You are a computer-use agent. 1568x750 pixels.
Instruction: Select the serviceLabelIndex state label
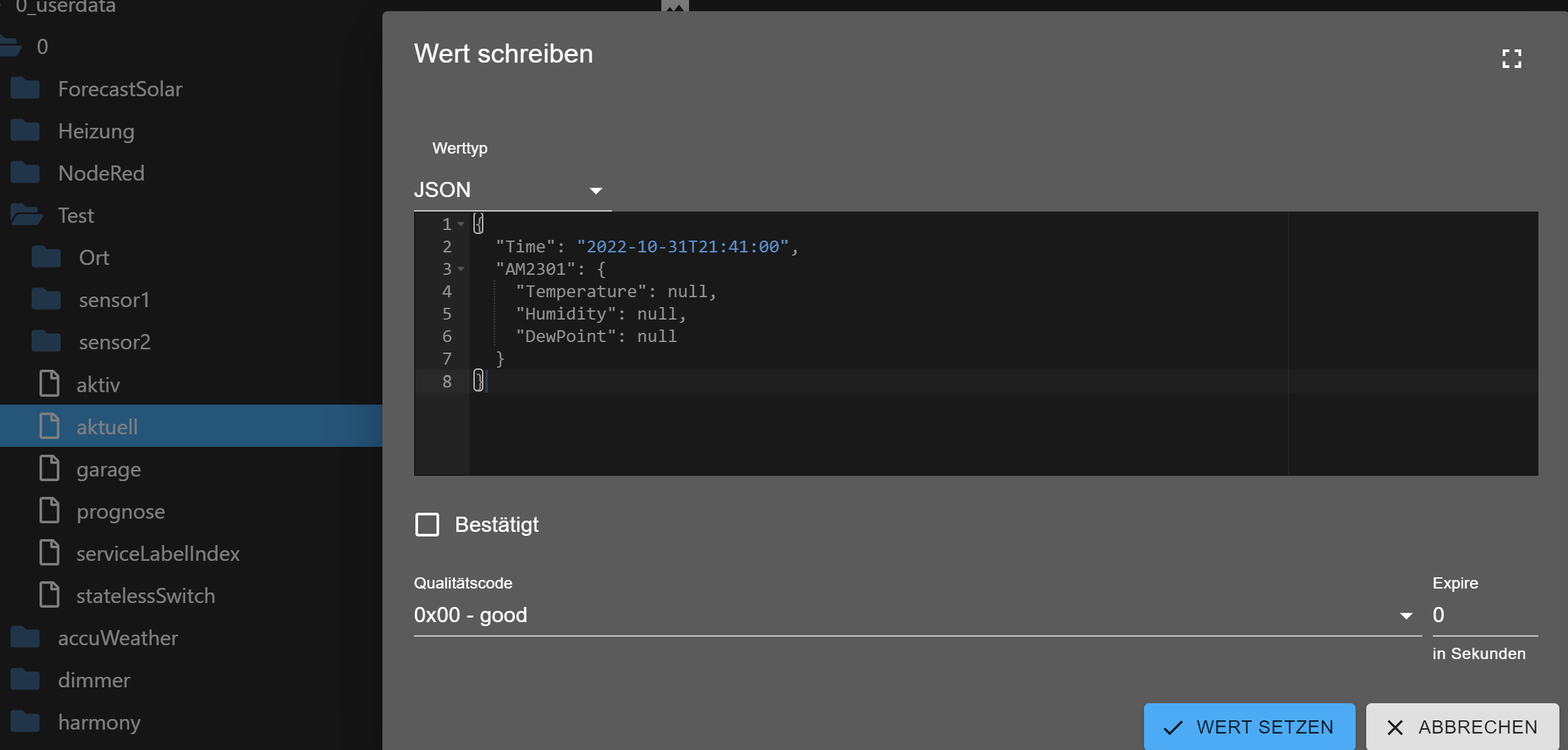click(158, 554)
